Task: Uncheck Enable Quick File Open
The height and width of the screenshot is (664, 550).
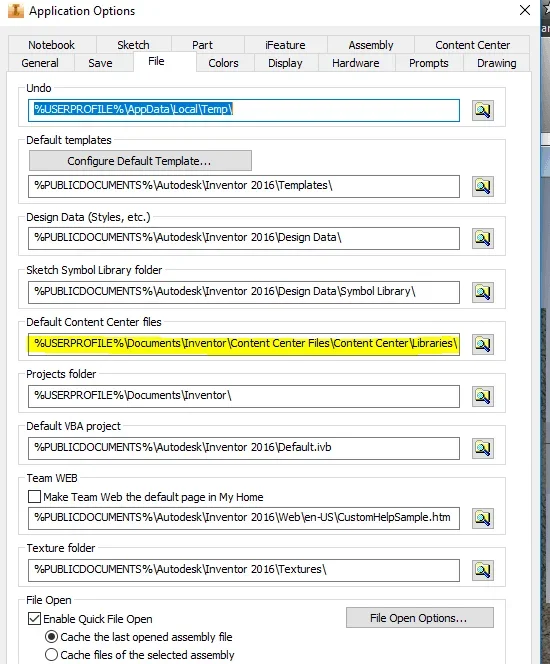Action: (x=34, y=619)
